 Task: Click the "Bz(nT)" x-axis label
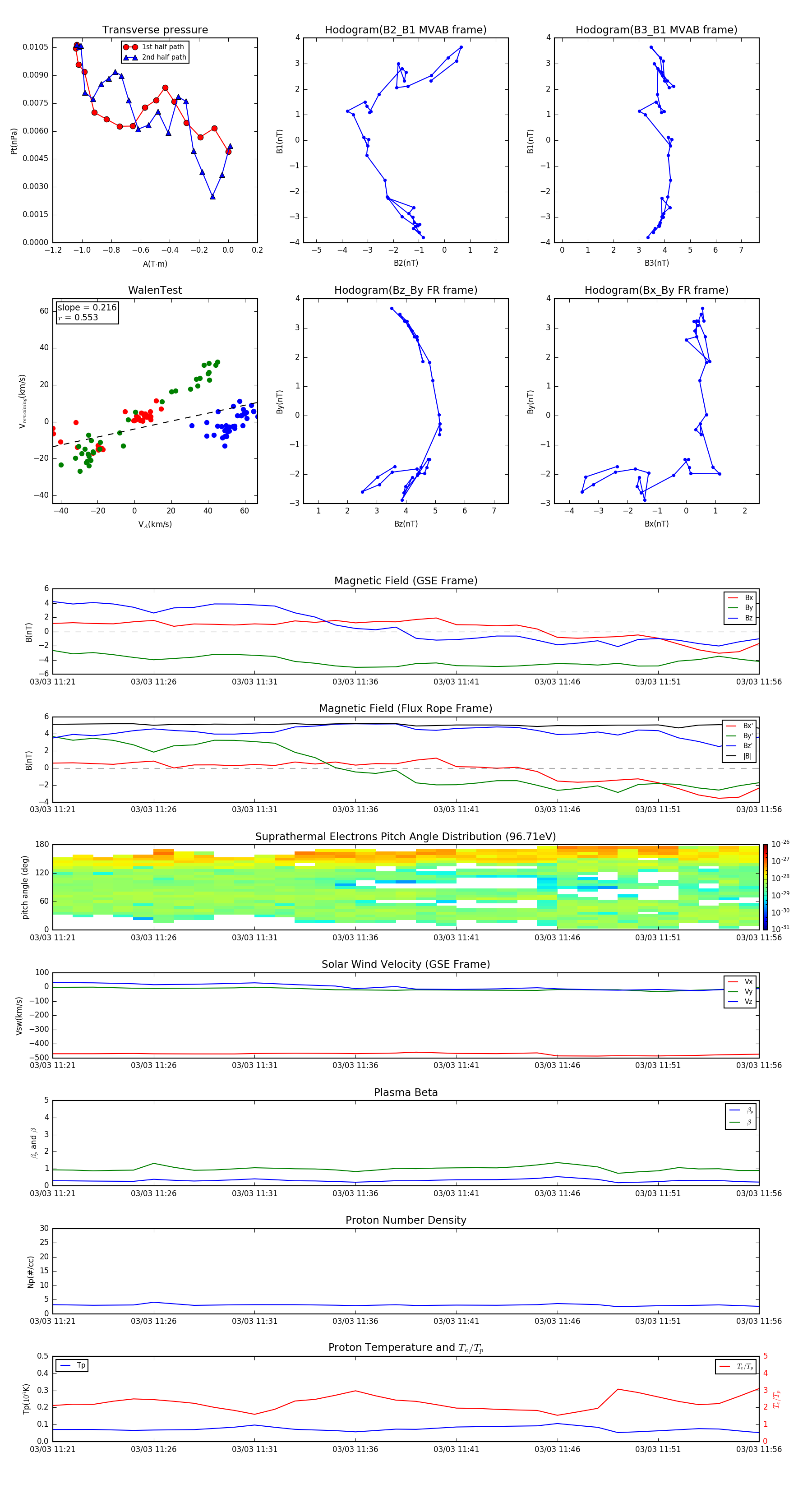406,524
